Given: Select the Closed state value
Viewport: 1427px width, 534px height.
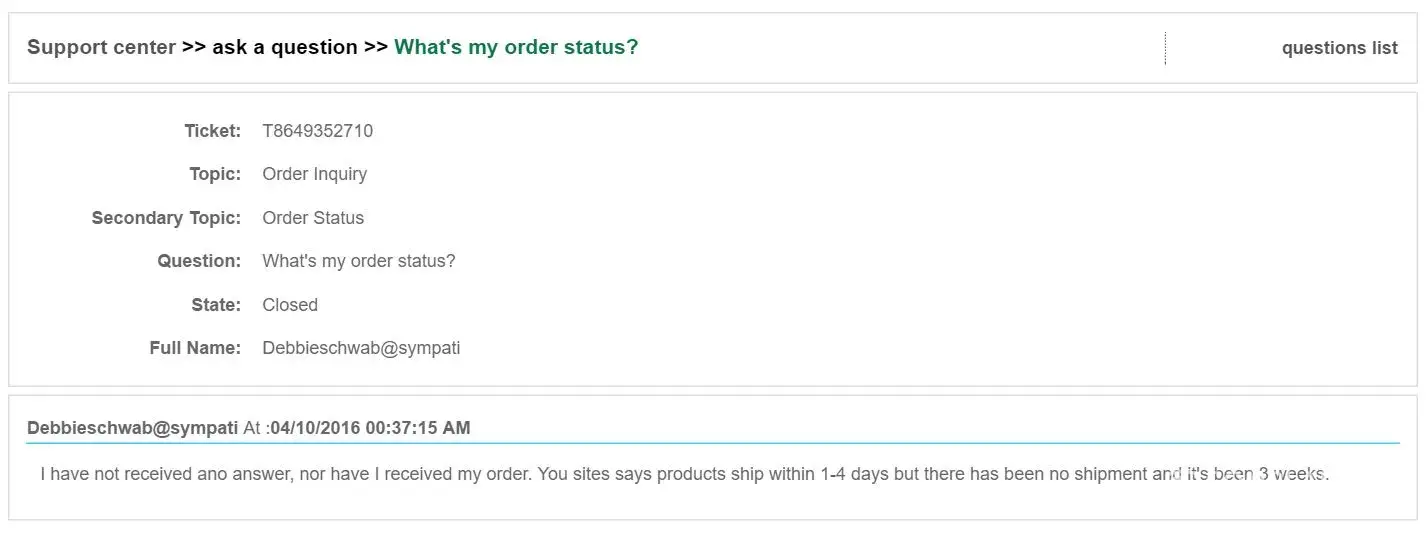Looking at the screenshot, I should pyautogui.click(x=290, y=305).
